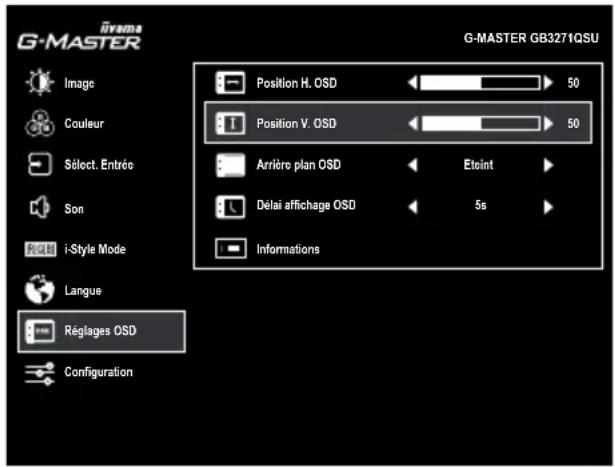Decrease Position V. OSD with left arrow
The image size is (615, 467).
click(412, 124)
